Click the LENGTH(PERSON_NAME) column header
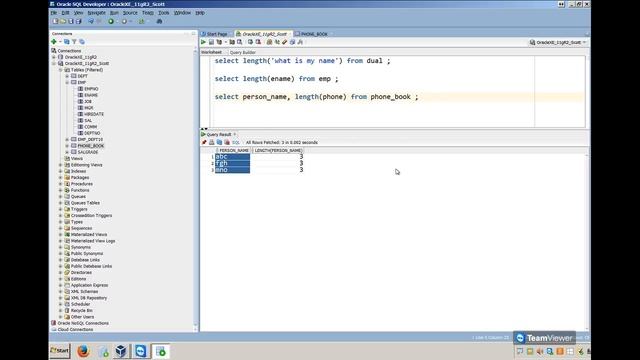The image size is (640, 360). pos(278,151)
